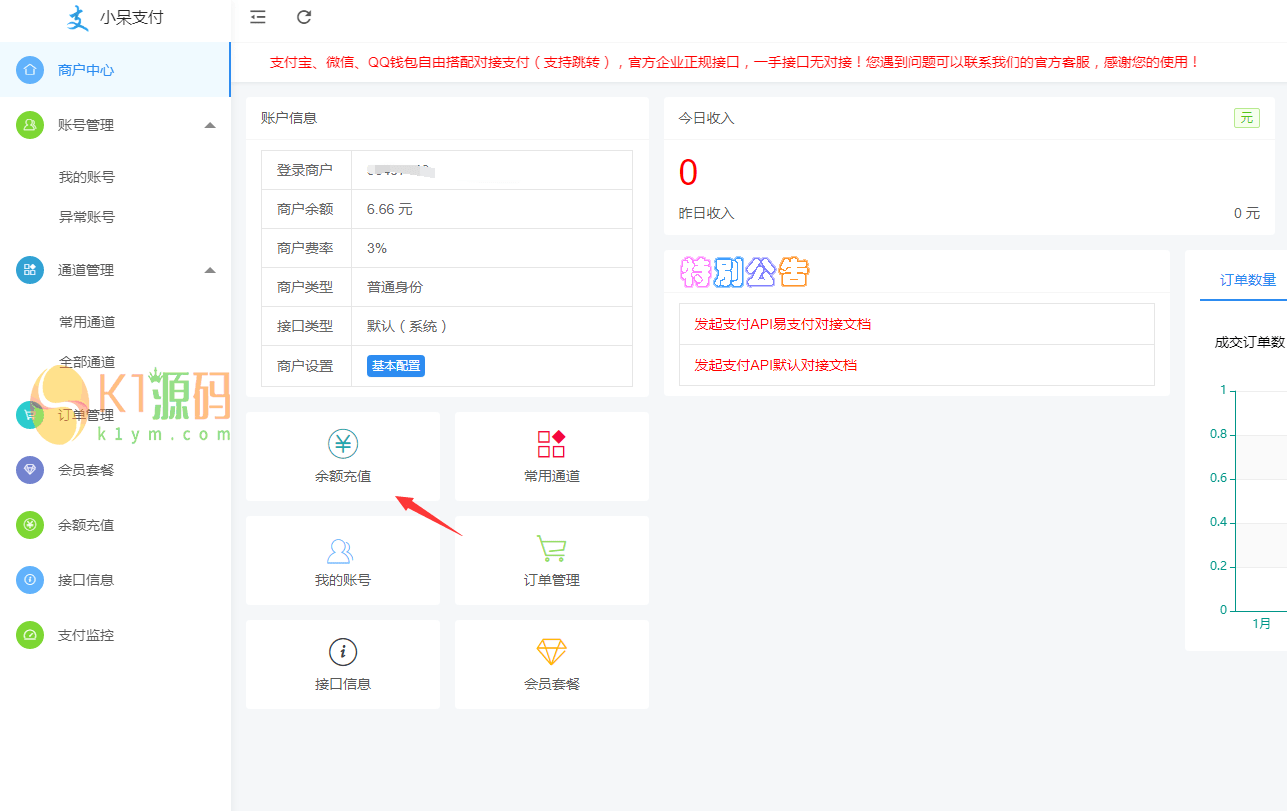The image size is (1287, 811).
Task: Open 订单管理 shopping cart icon tile
Action: pos(552,548)
